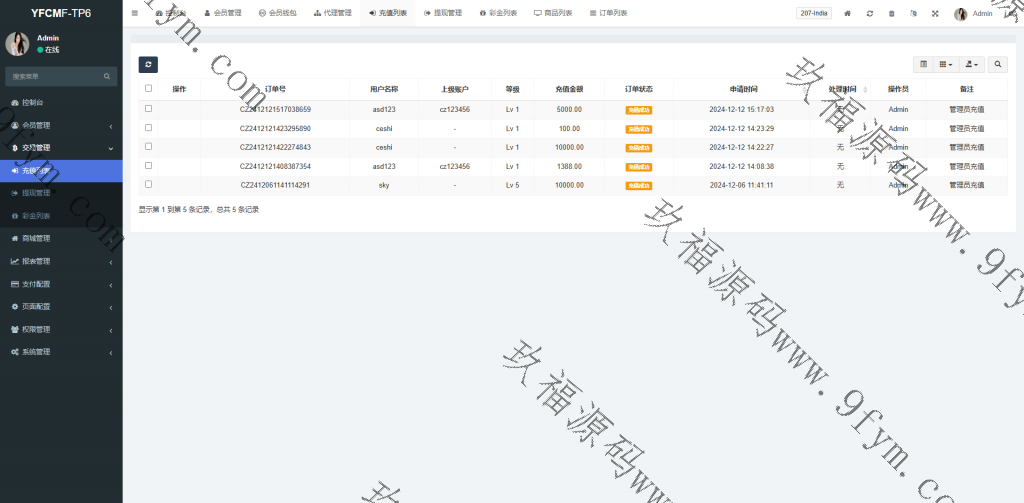This screenshot has height=503, width=1024.
Task: Click the 207-India button in top bar
Action: [813, 13]
